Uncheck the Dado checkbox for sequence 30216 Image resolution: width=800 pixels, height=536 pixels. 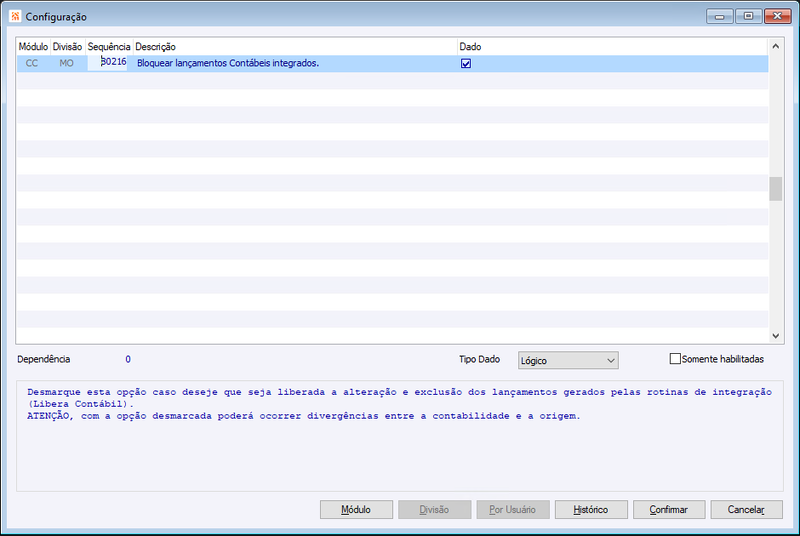tap(466, 63)
